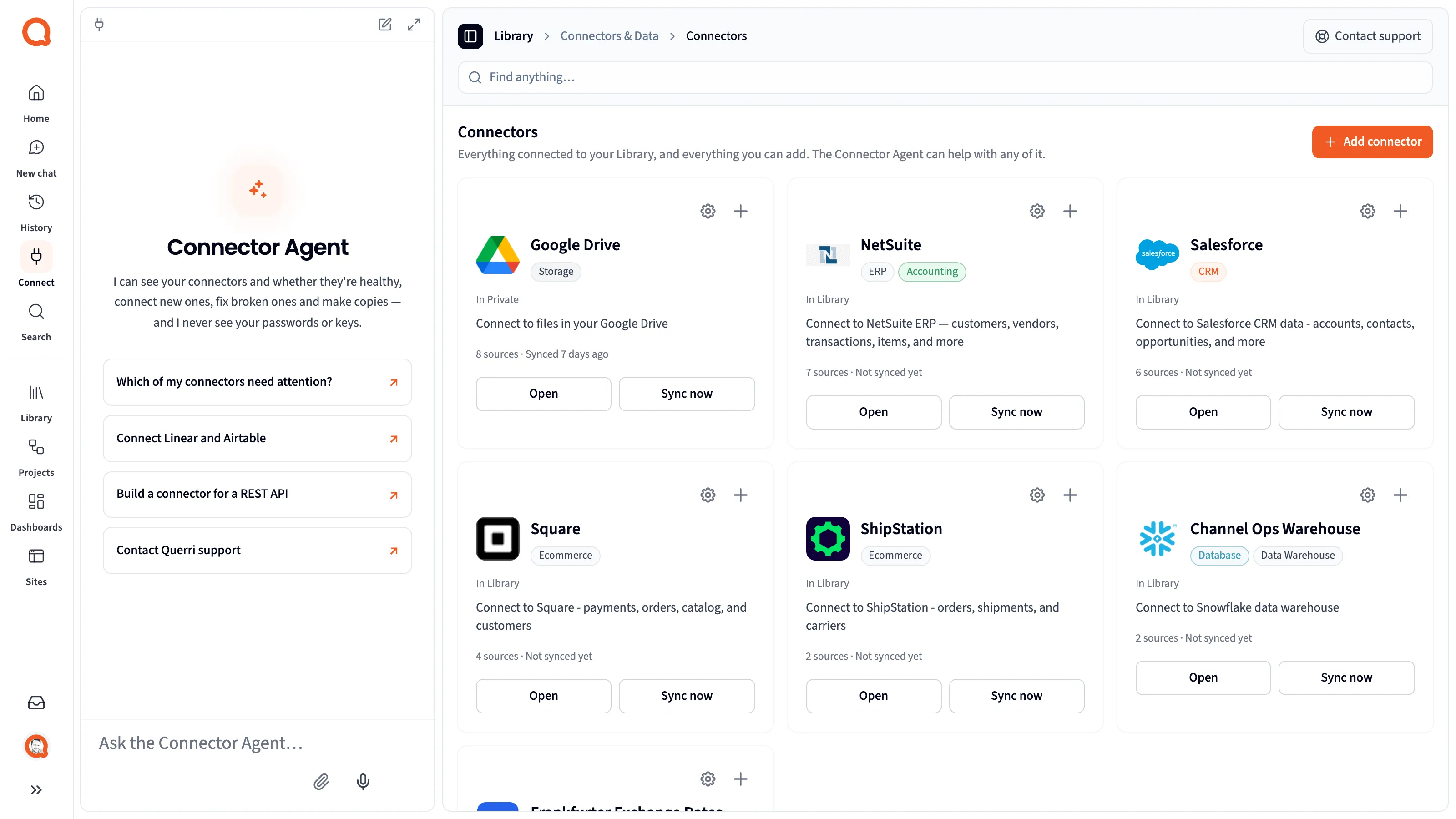
Task: Expand the left navigation with double chevron
Action: coord(36,789)
